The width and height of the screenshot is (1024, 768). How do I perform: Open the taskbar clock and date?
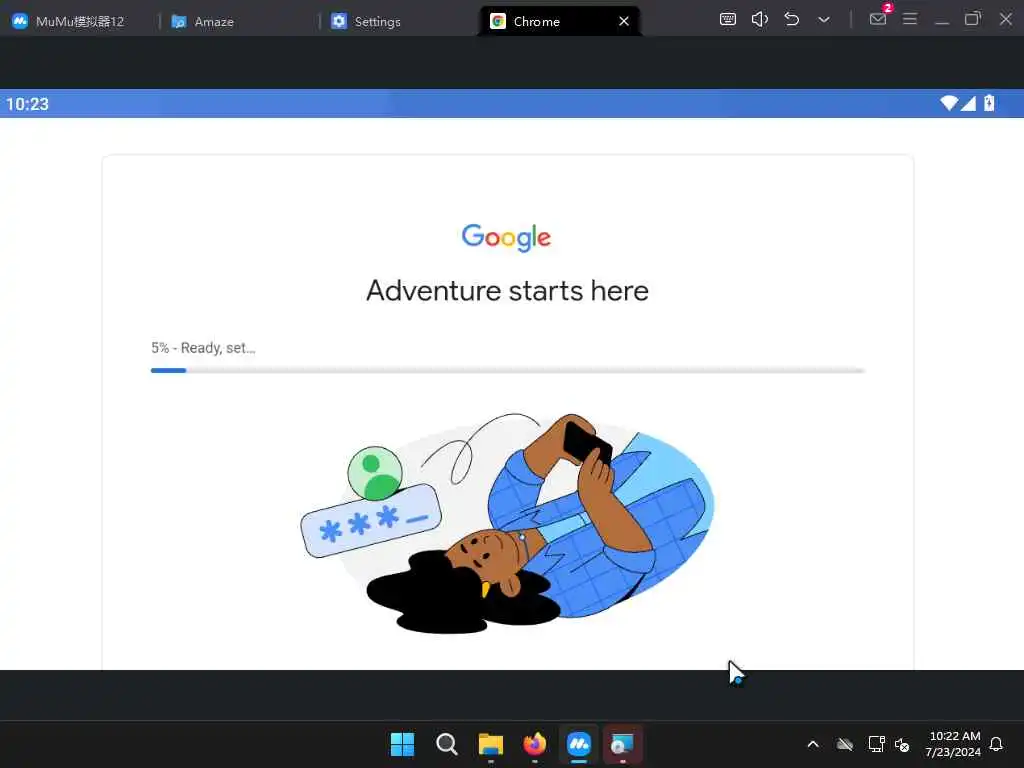(x=953, y=744)
